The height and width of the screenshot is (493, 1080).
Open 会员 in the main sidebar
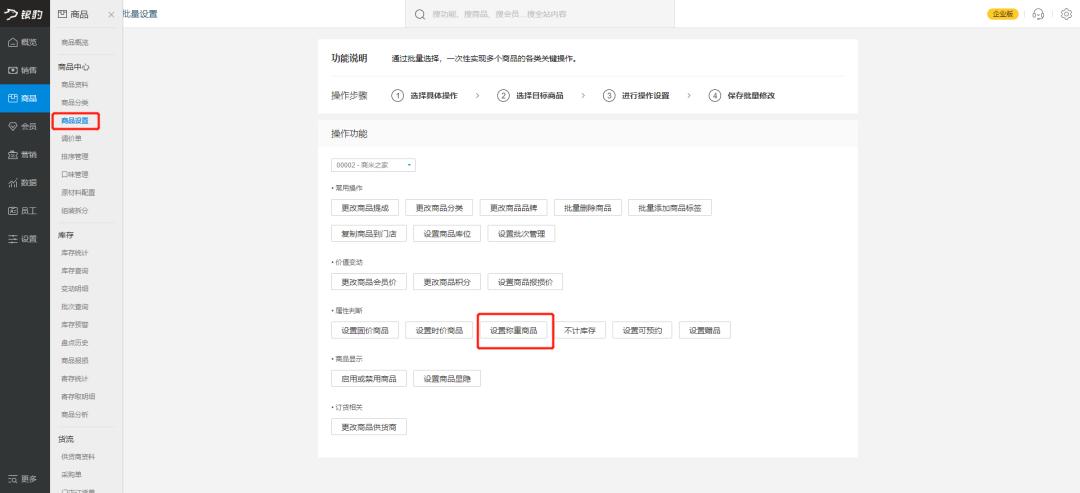25,127
